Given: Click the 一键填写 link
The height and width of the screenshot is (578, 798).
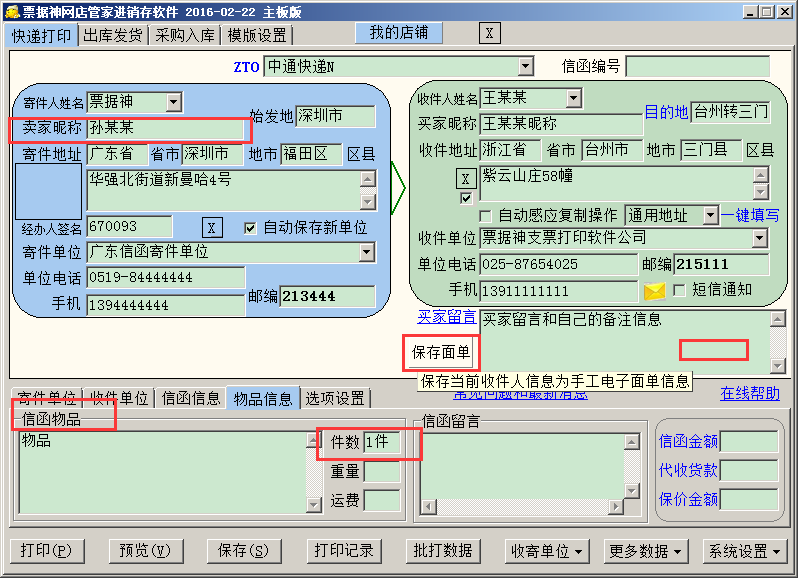Looking at the screenshot, I should 750,215.
